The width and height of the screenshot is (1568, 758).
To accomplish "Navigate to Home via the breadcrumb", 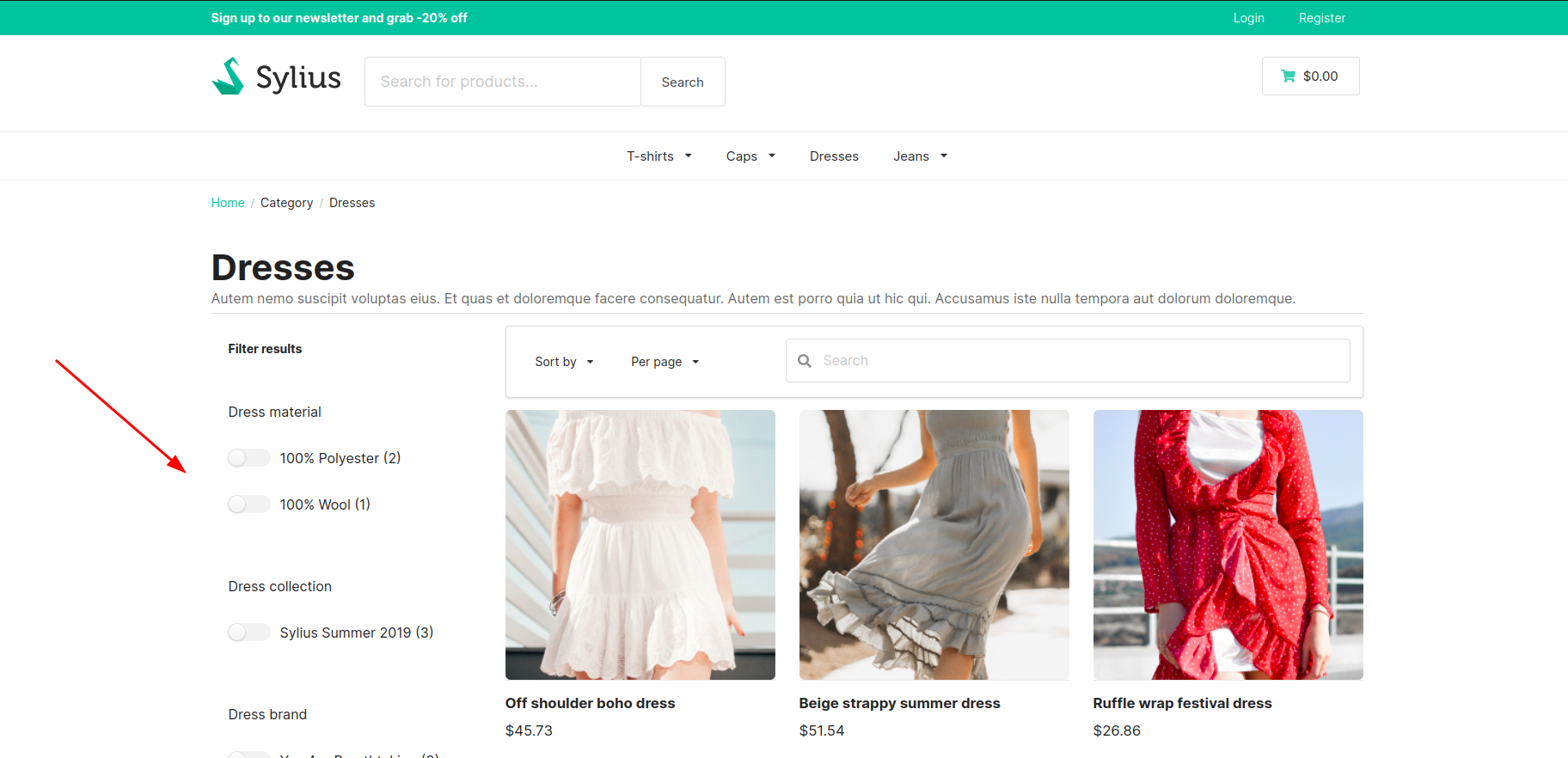I will coord(228,203).
